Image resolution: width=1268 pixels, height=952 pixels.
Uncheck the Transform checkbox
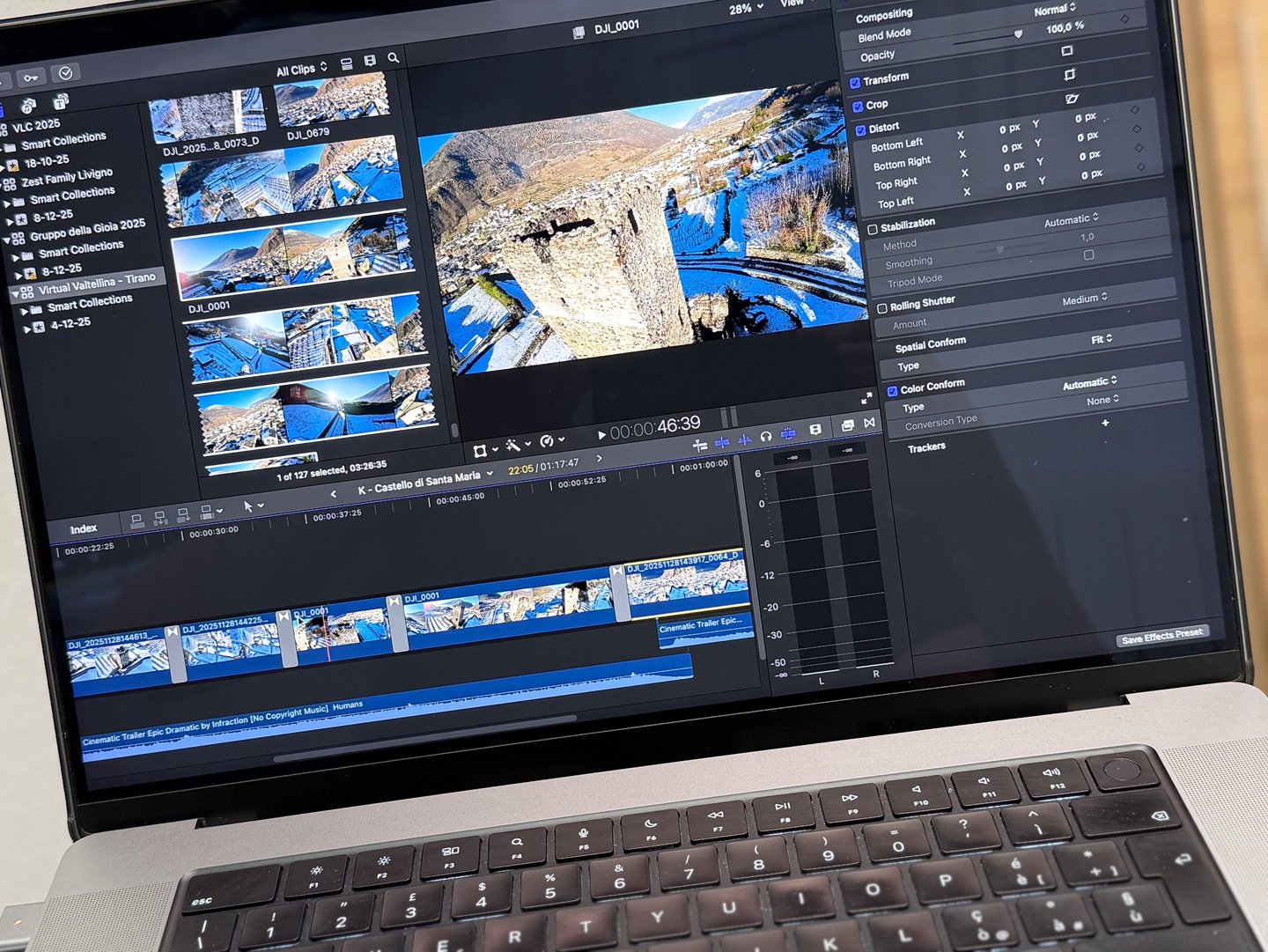(x=855, y=83)
